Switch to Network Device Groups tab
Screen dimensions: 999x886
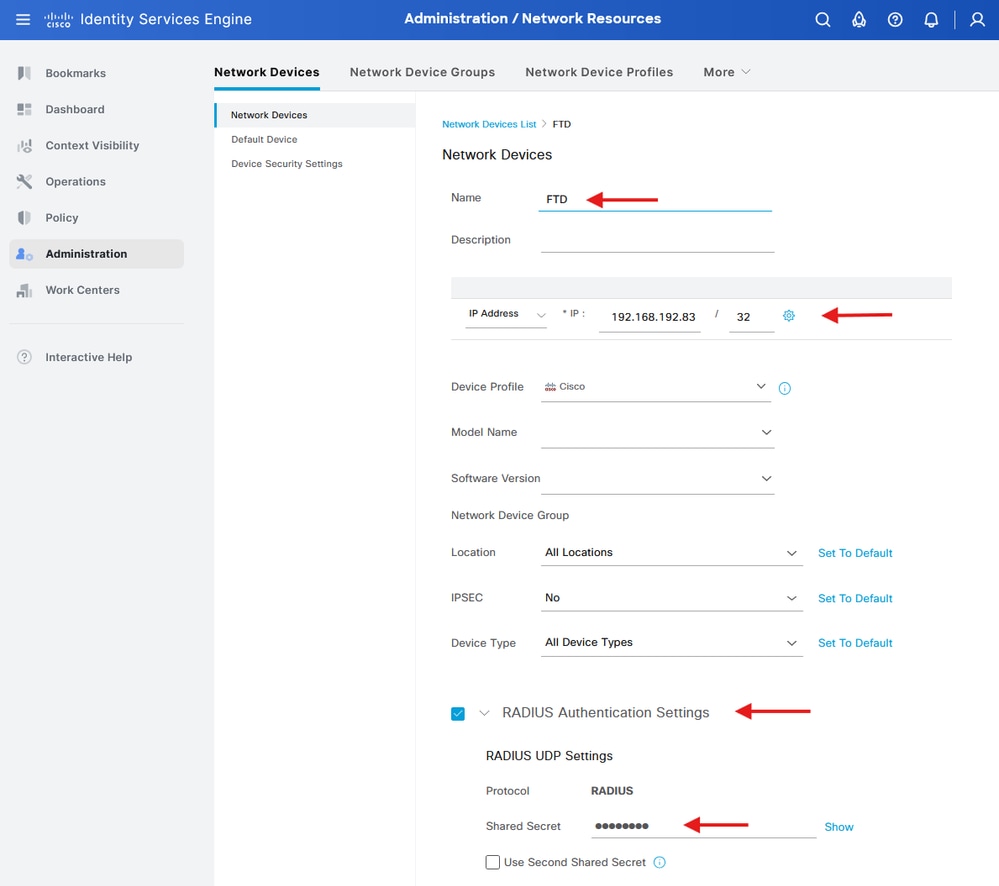pos(422,72)
